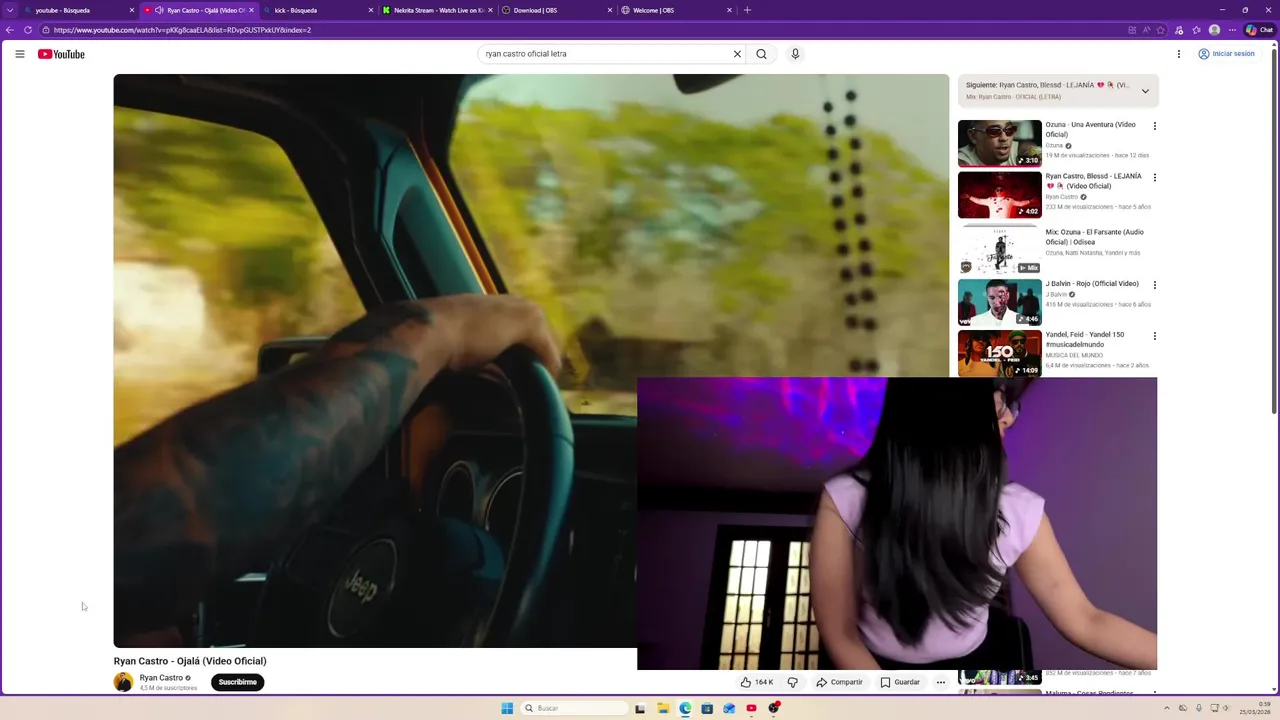The width and height of the screenshot is (1280, 720).
Task: Run the search with the magnifier button
Action: coord(761,54)
